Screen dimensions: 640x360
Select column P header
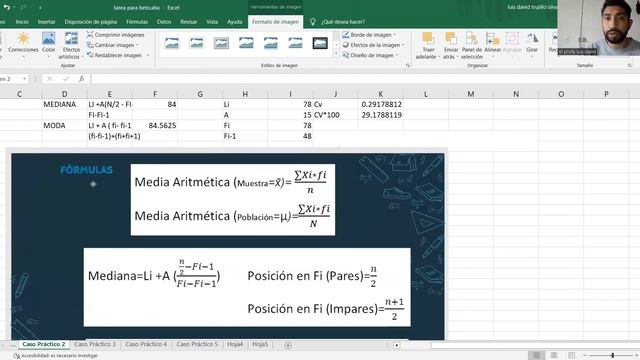click(x=606, y=94)
